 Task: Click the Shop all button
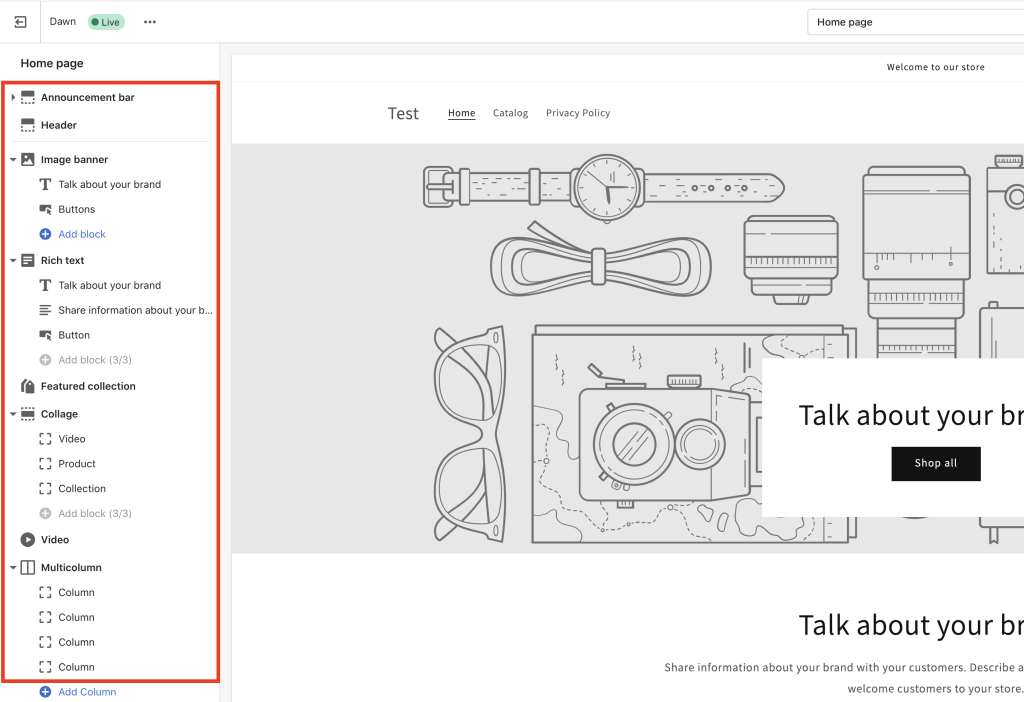click(935, 463)
